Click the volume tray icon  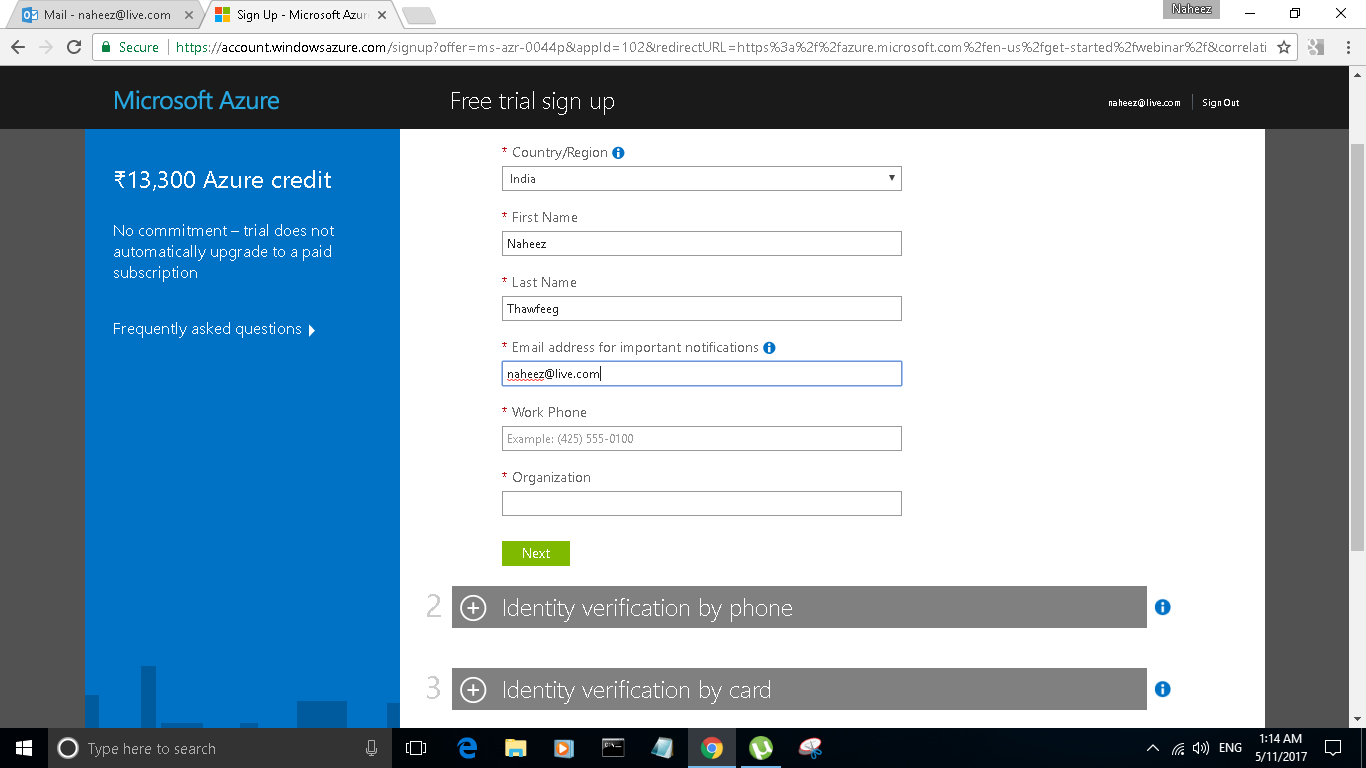coord(1201,748)
